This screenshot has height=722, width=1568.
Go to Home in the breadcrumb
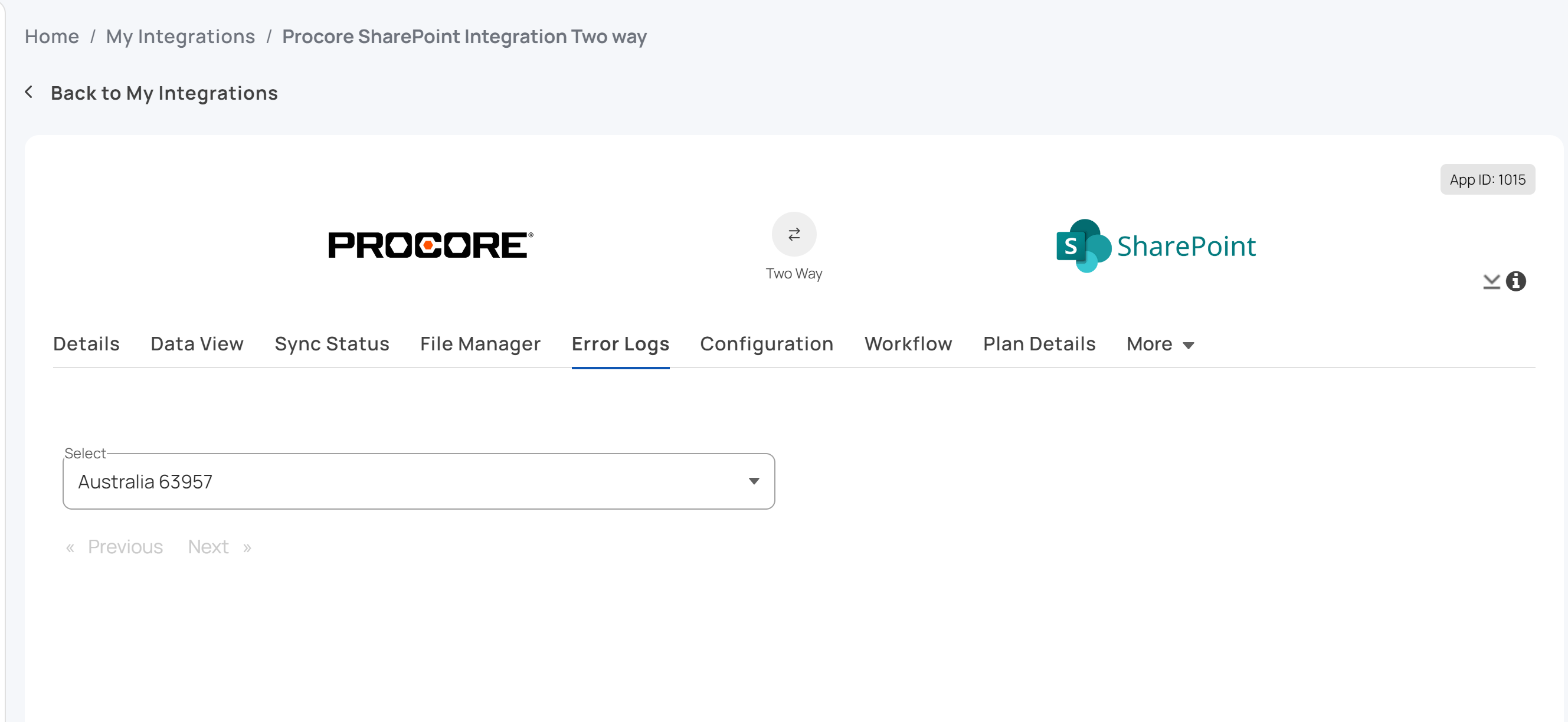click(52, 37)
